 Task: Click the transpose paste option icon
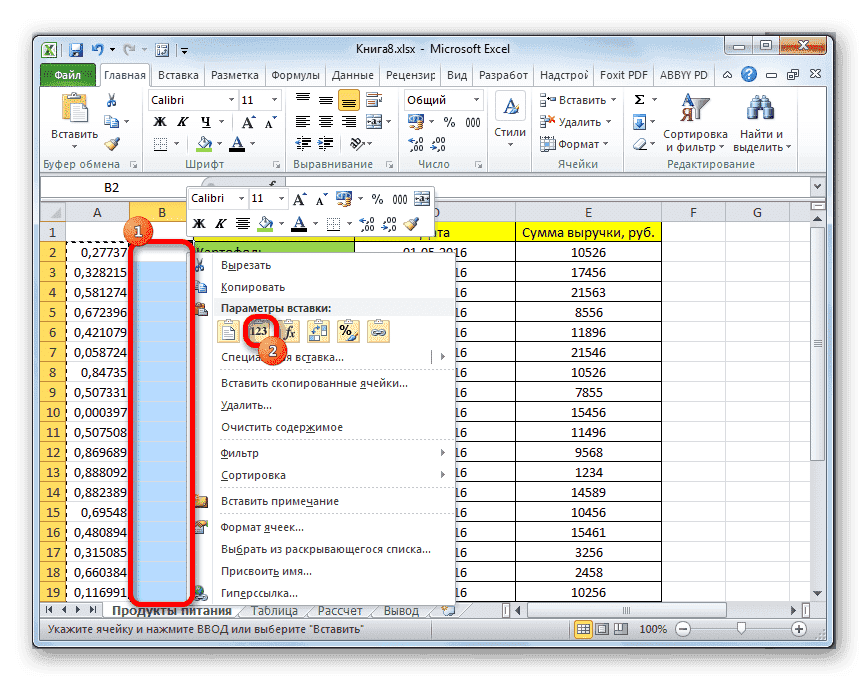(318, 331)
